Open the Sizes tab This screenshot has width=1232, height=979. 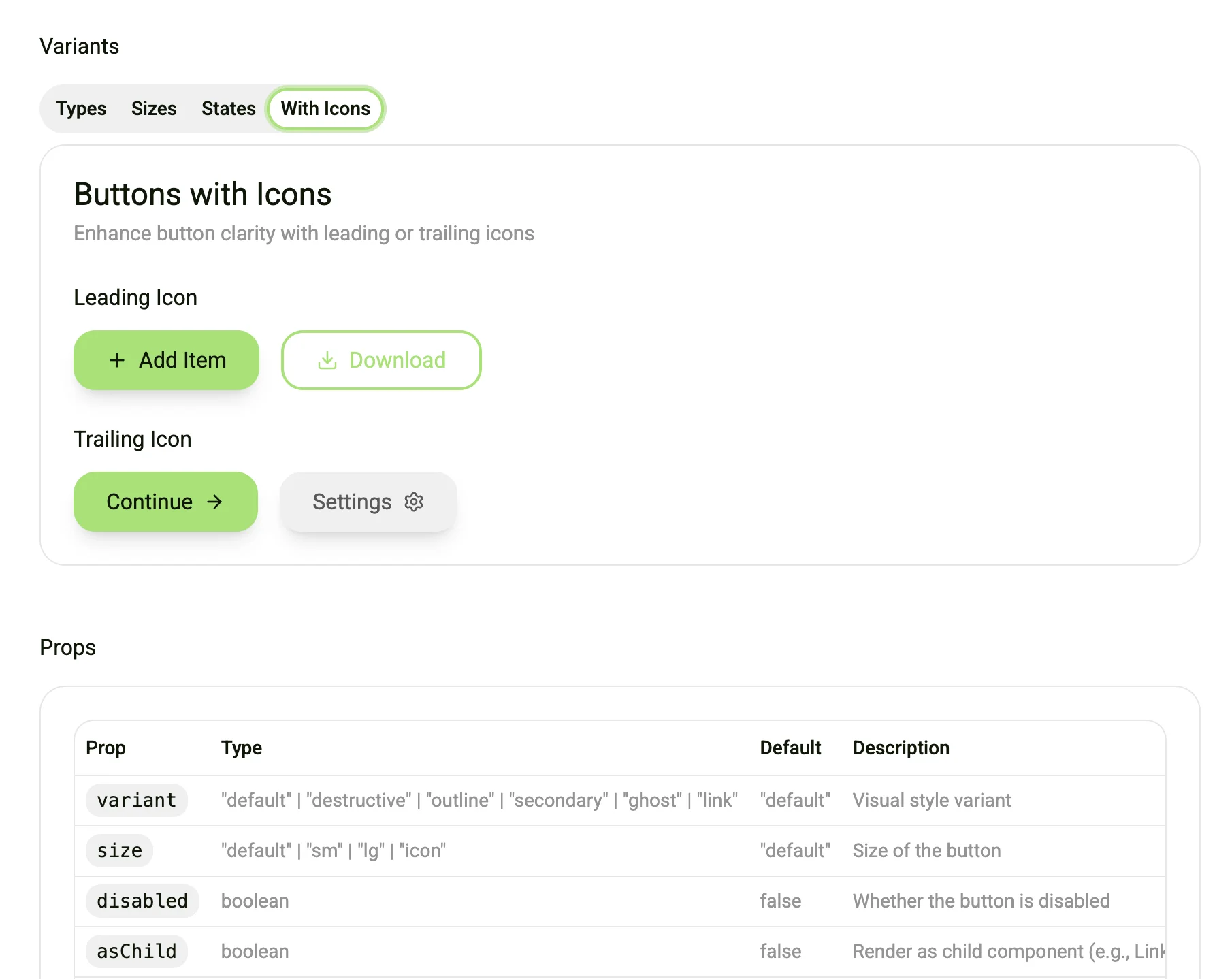coord(154,109)
